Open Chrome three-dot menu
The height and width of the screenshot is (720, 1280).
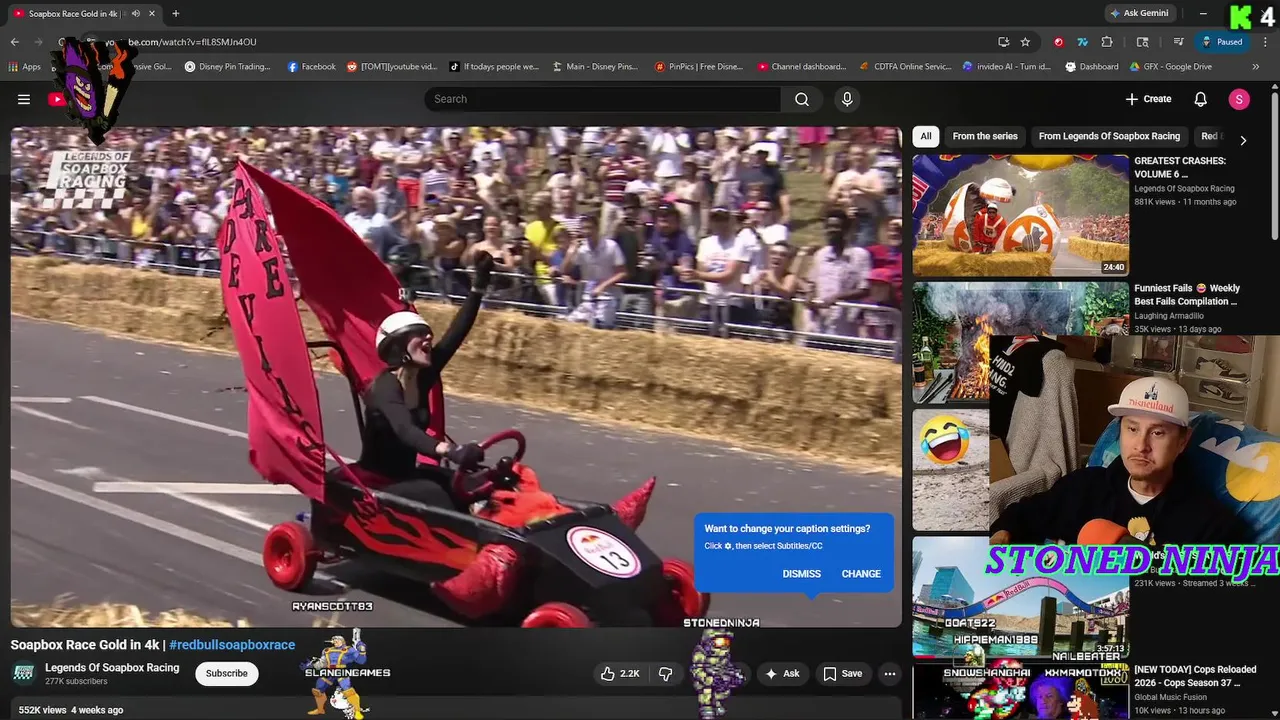(1263, 42)
